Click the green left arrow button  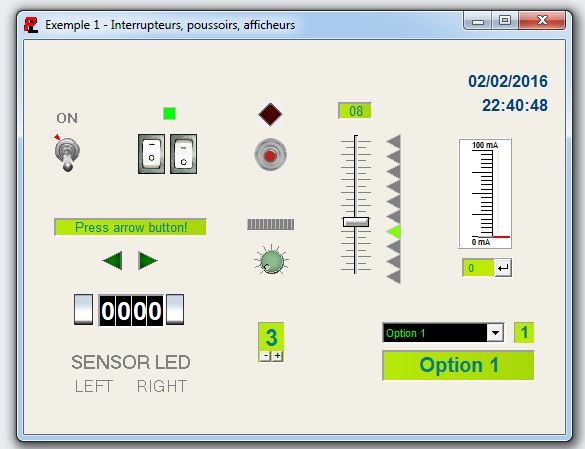click(112, 260)
